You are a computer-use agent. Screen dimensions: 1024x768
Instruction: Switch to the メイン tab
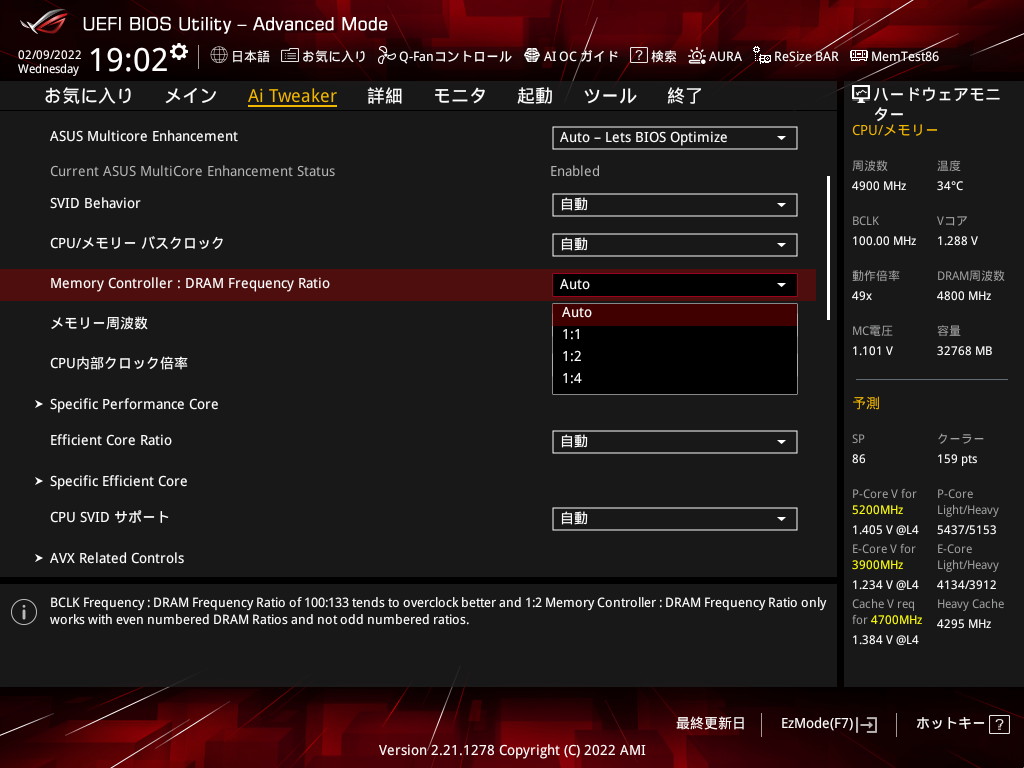coord(191,96)
